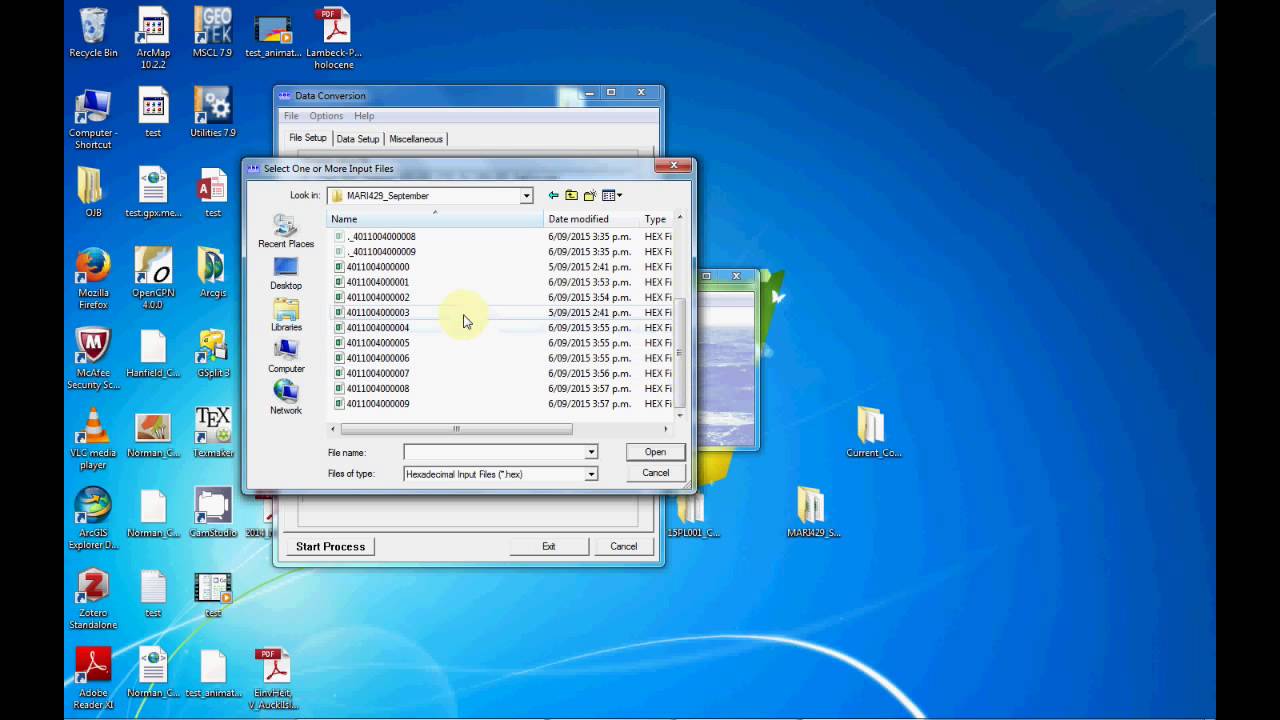Open the Options menu in Data Conversion
Viewport: 1280px width, 720px height.
326,116
